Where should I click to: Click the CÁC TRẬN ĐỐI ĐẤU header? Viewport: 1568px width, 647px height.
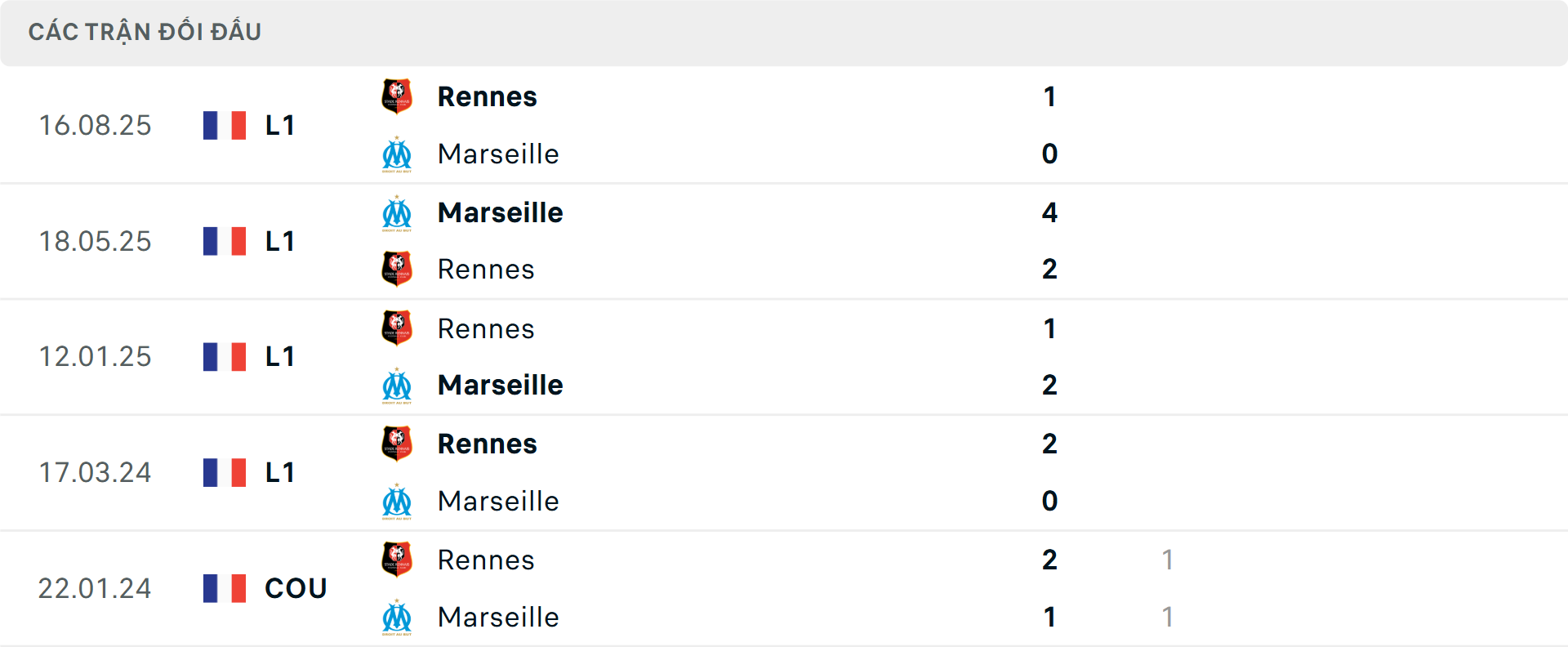145,31
